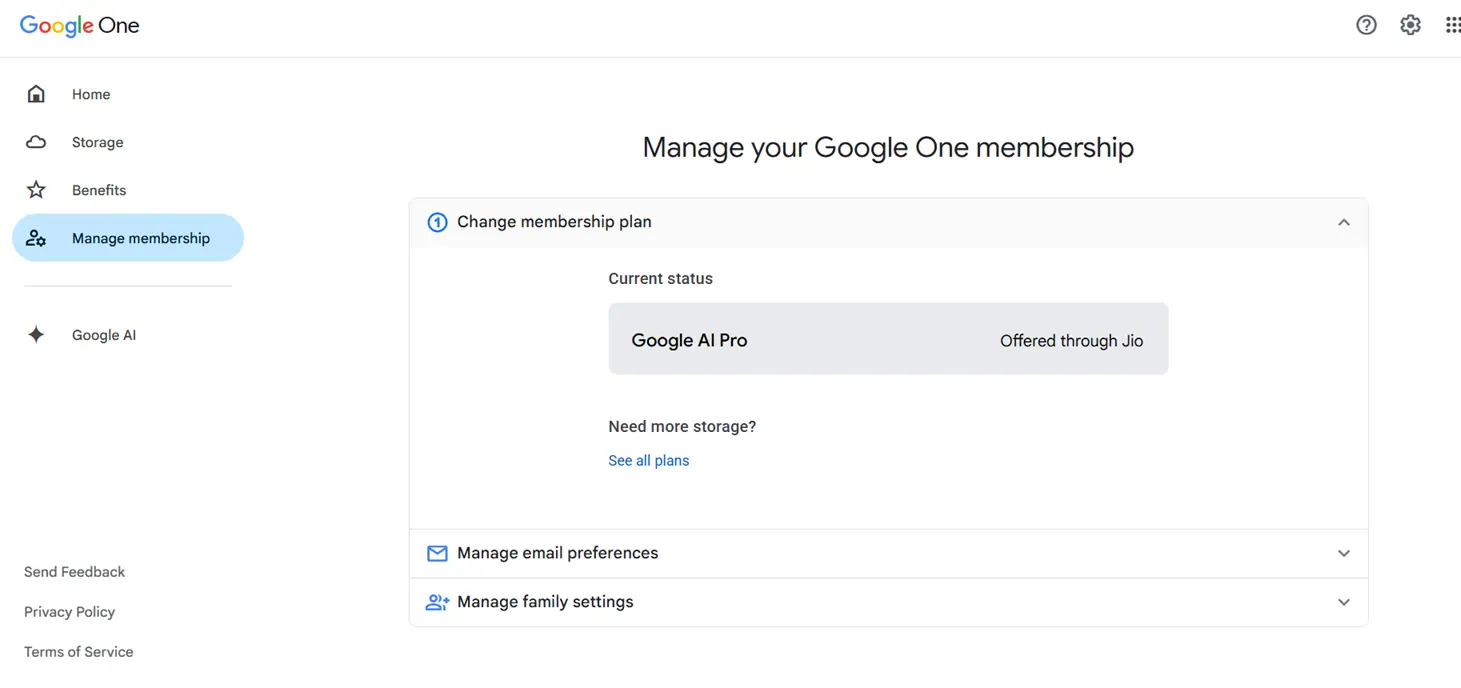
Task: Click the Manage membership person-gear icon
Action: [36, 238]
